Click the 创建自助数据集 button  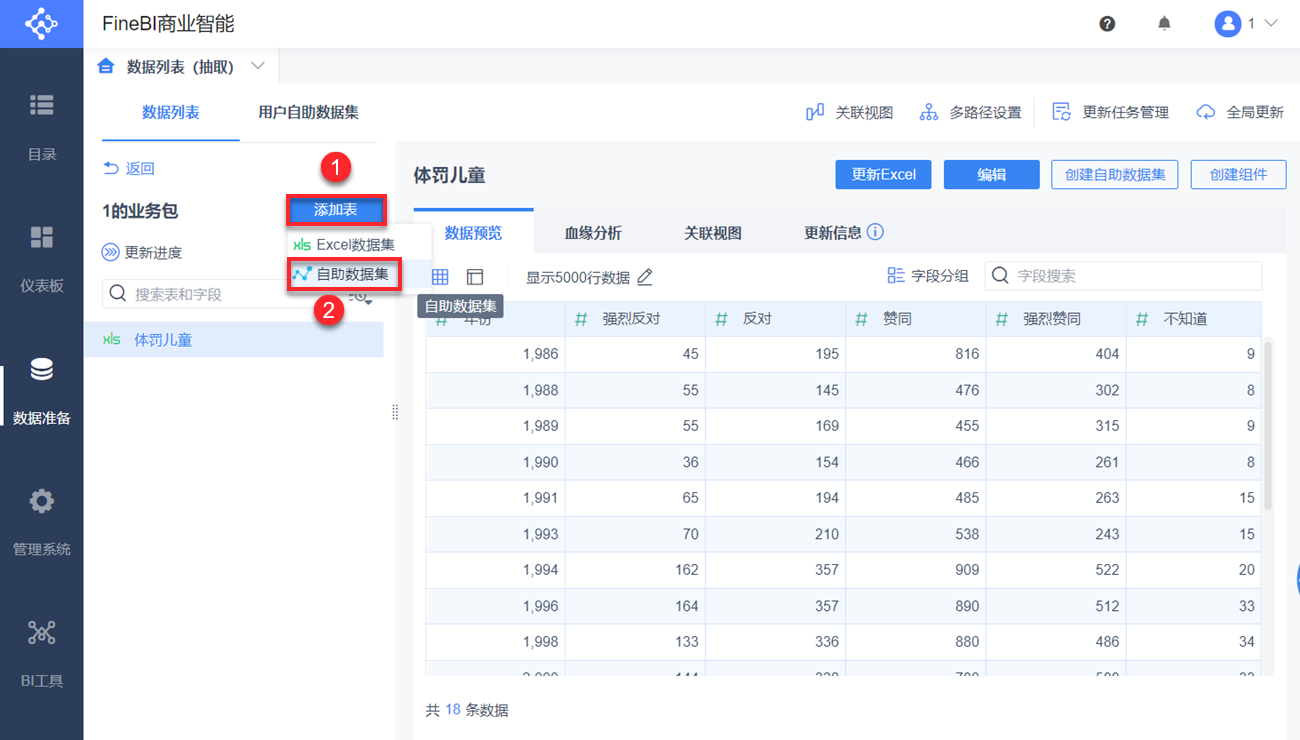pos(1115,174)
